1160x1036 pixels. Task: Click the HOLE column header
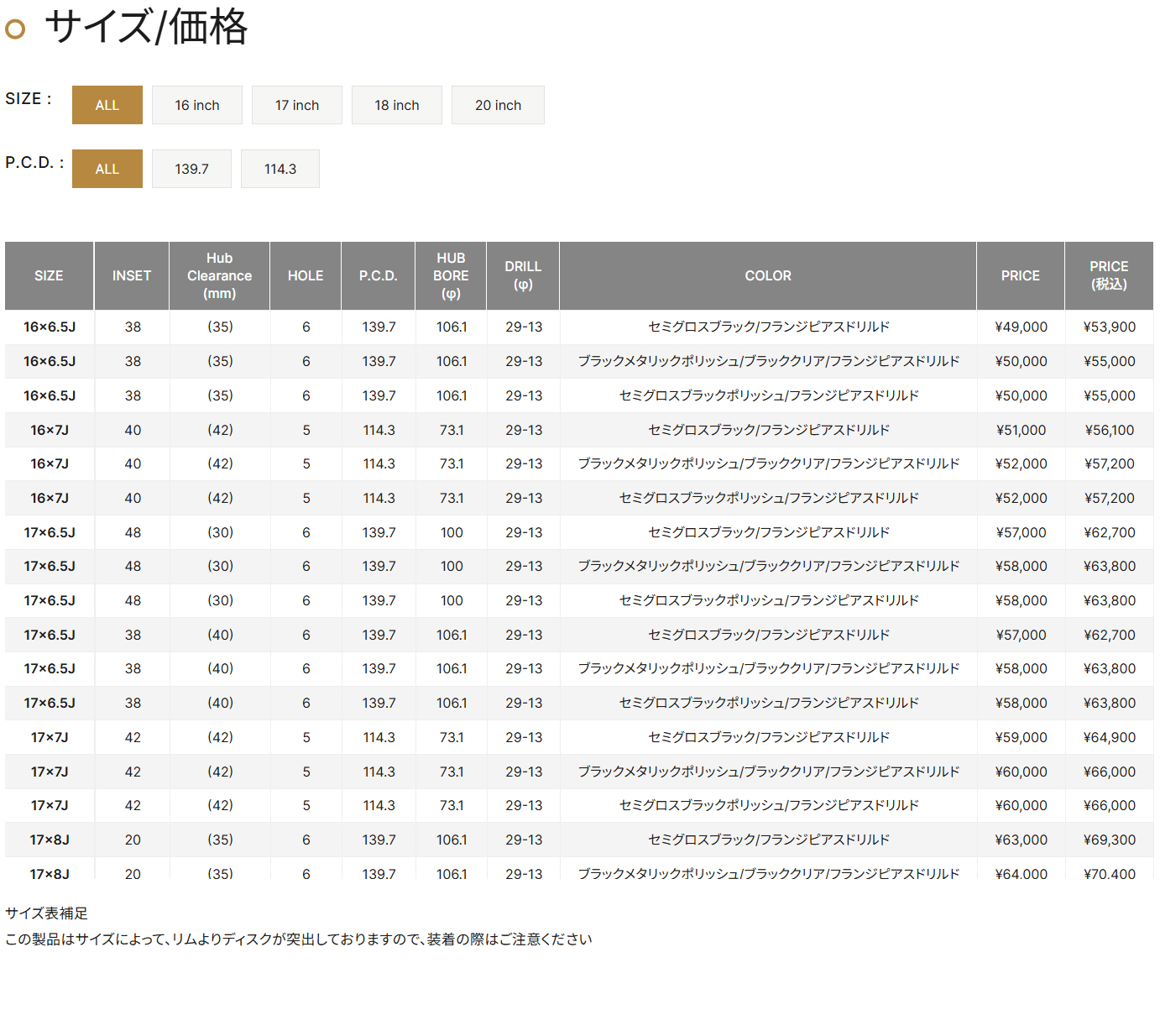point(306,276)
